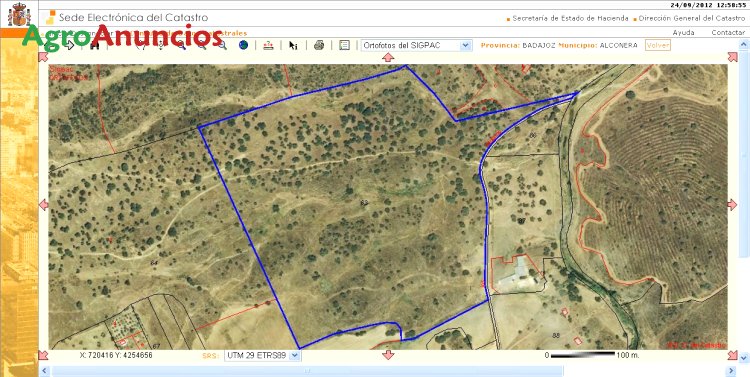Image resolution: width=750 pixels, height=377 pixels.
Task: Click the zoom magnifier icon beside globe
Action: point(223,45)
